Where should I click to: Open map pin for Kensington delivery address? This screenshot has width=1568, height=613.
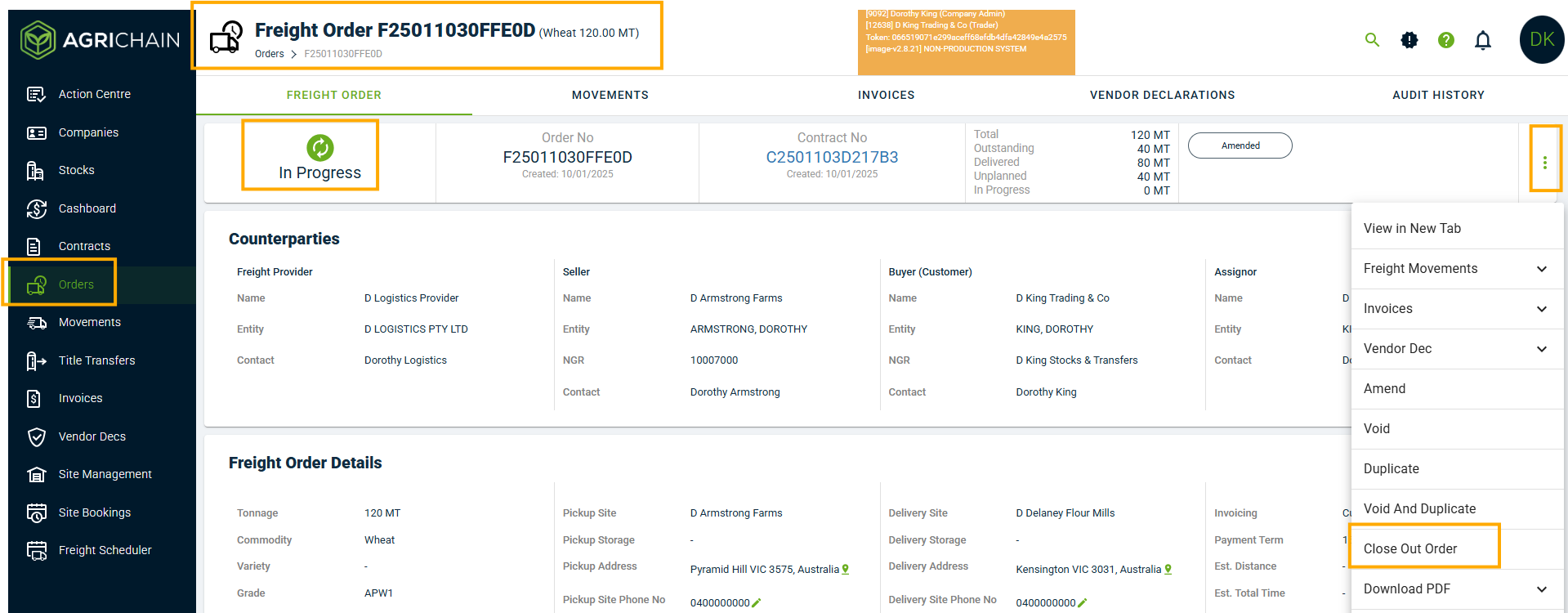click(1168, 570)
